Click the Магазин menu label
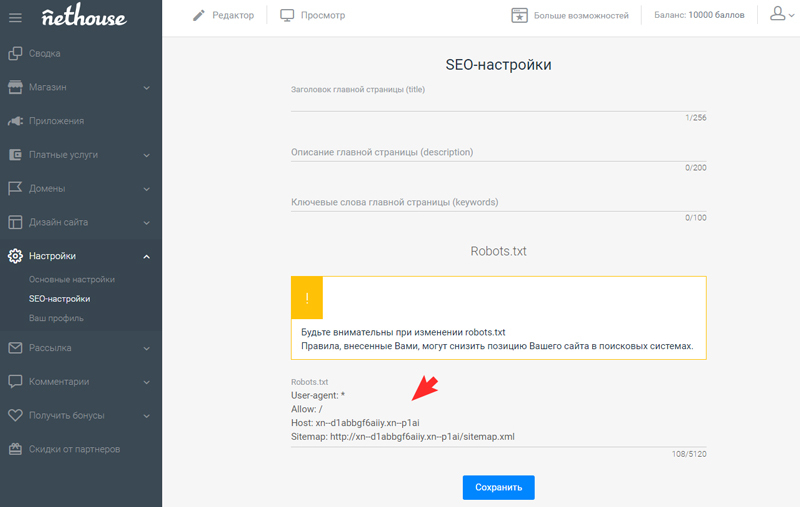 [x=47, y=87]
